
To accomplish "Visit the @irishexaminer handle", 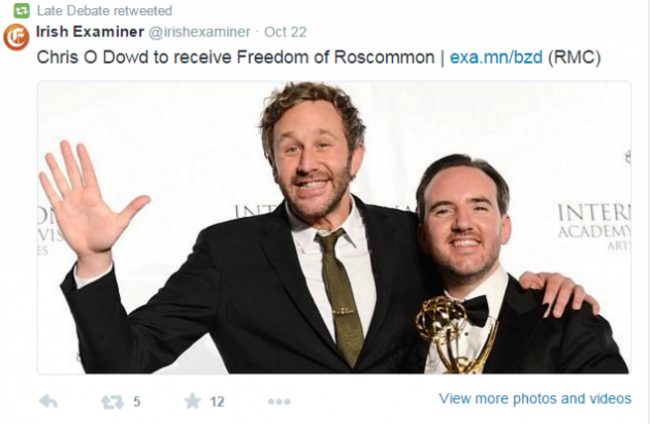I will pos(199,32).
